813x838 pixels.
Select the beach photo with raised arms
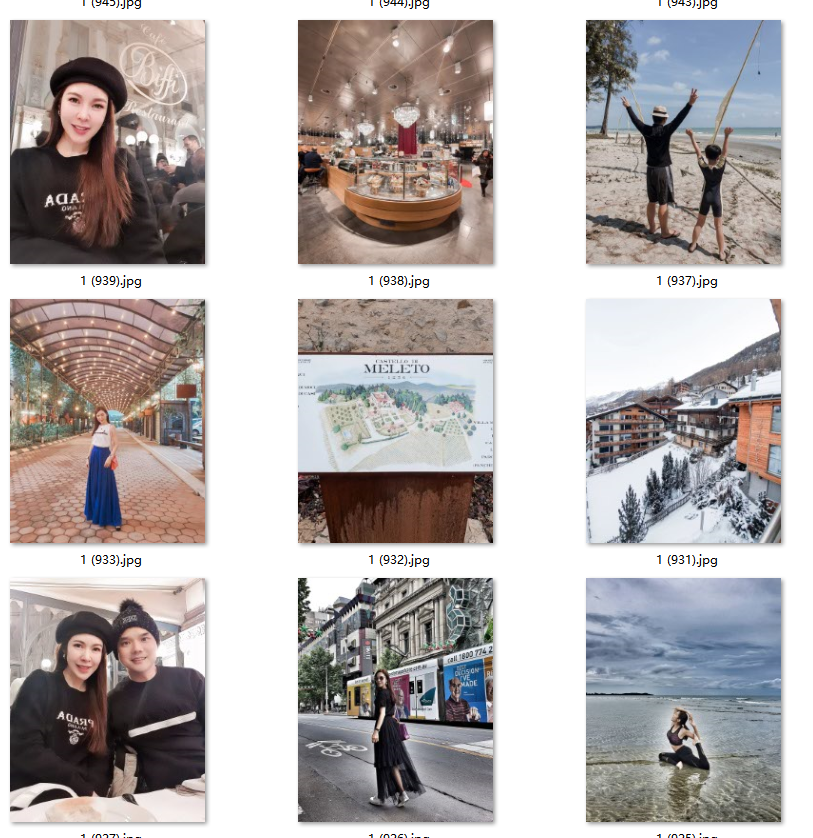[683, 142]
